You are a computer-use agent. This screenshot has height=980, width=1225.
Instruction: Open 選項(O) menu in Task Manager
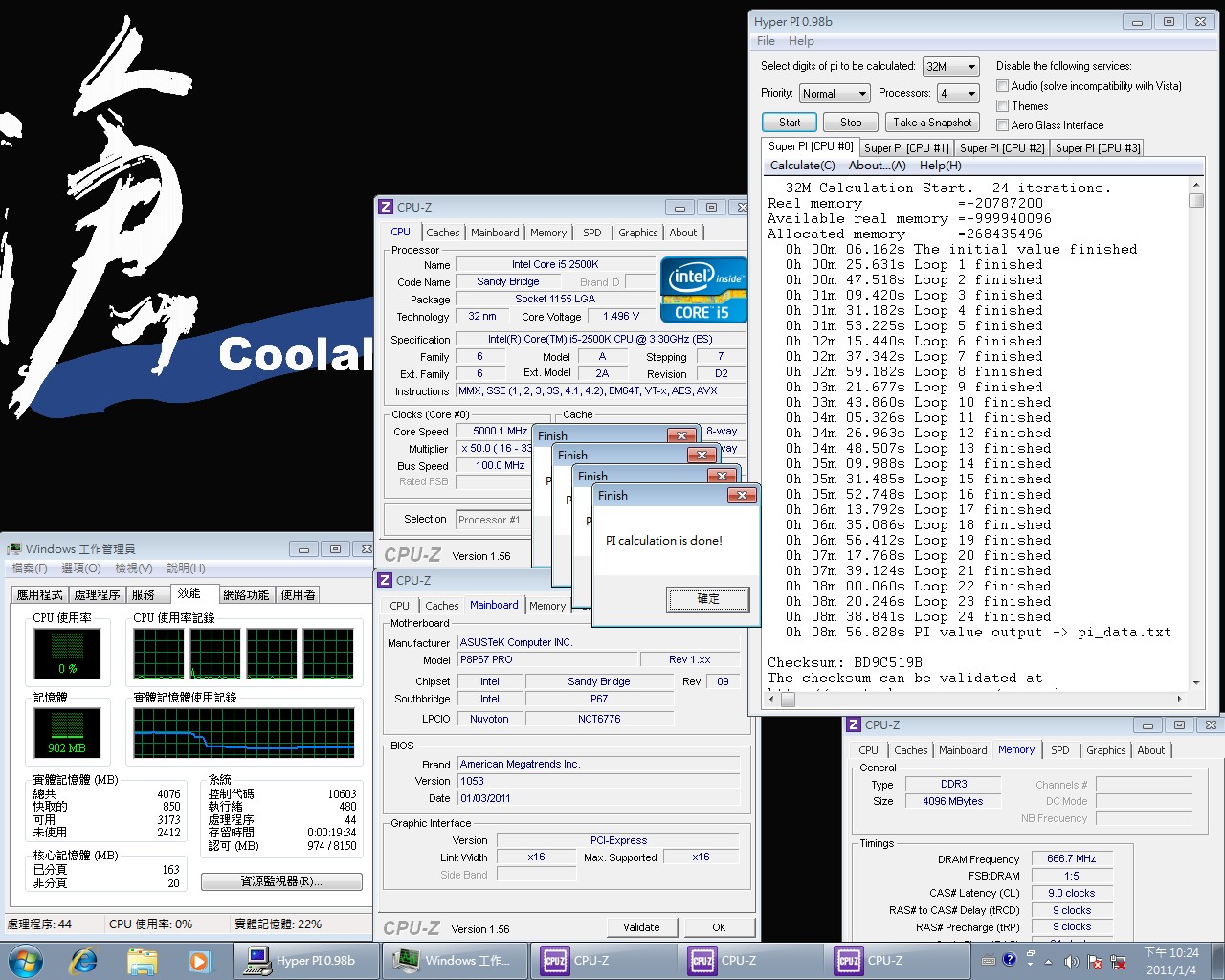tap(81, 568)
